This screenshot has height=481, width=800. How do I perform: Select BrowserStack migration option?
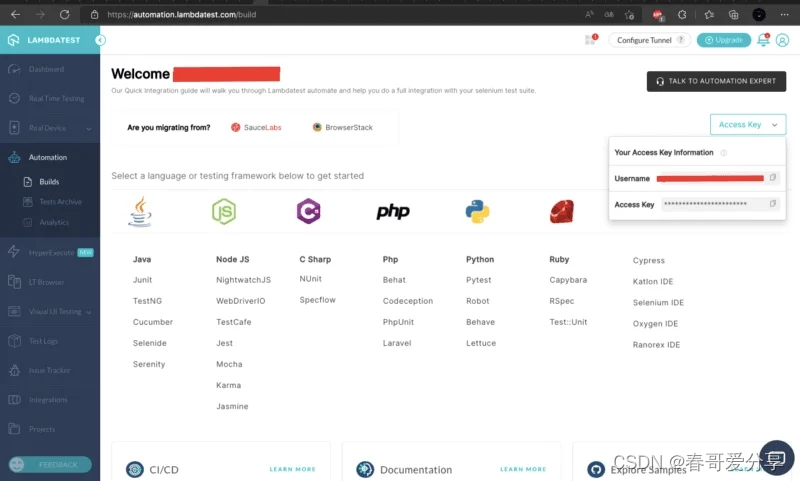coord(343,128)
